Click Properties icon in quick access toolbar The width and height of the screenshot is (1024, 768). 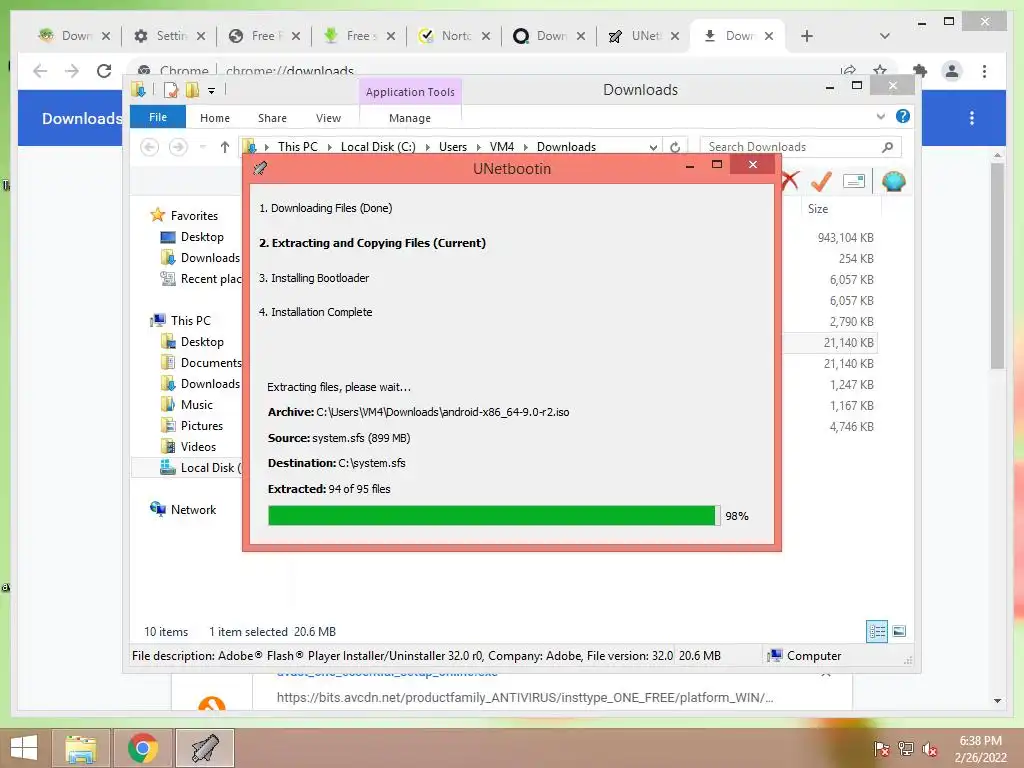pyautogui.click(x=170, y=90)
